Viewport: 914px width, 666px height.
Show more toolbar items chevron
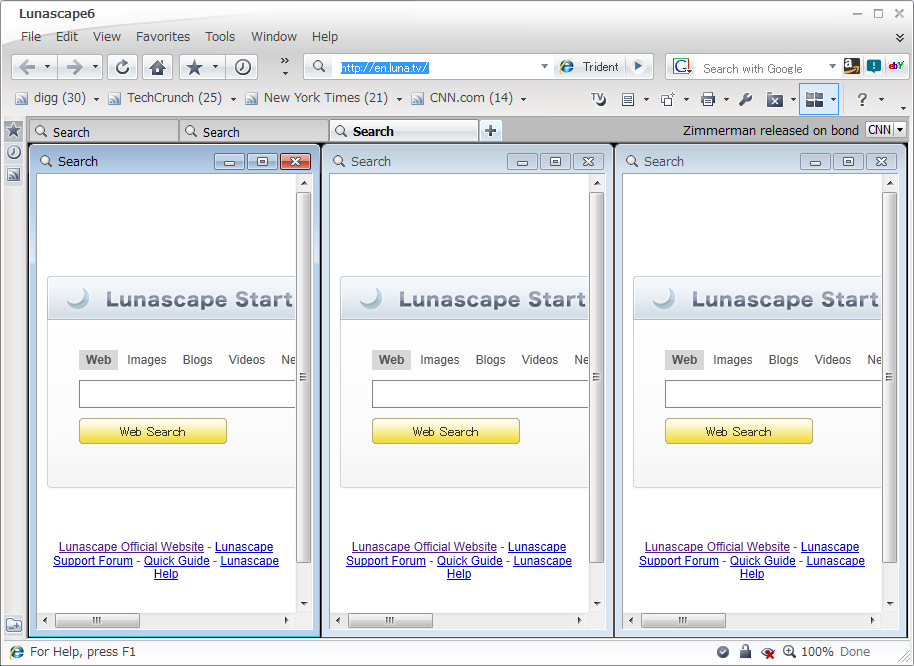coord(285,66)
